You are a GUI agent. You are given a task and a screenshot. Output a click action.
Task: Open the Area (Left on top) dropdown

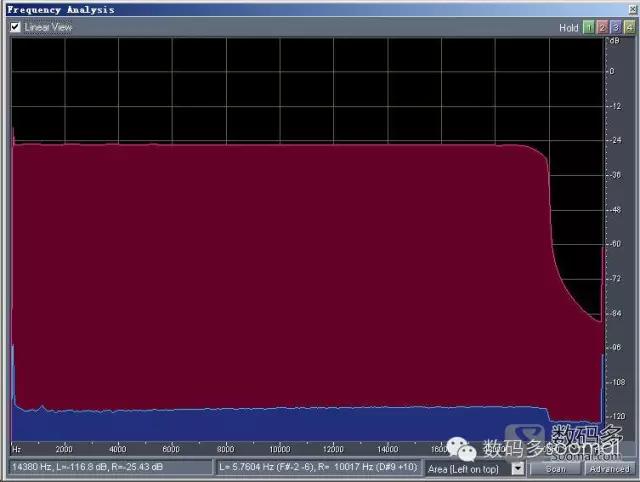518,469
